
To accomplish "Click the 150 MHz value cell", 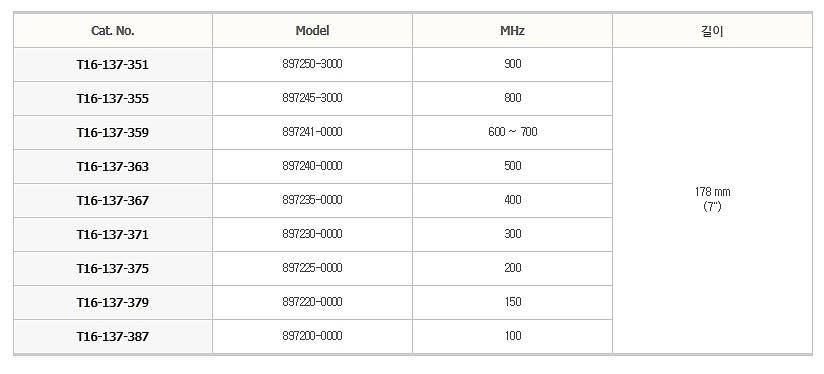I will click(512, 303).
